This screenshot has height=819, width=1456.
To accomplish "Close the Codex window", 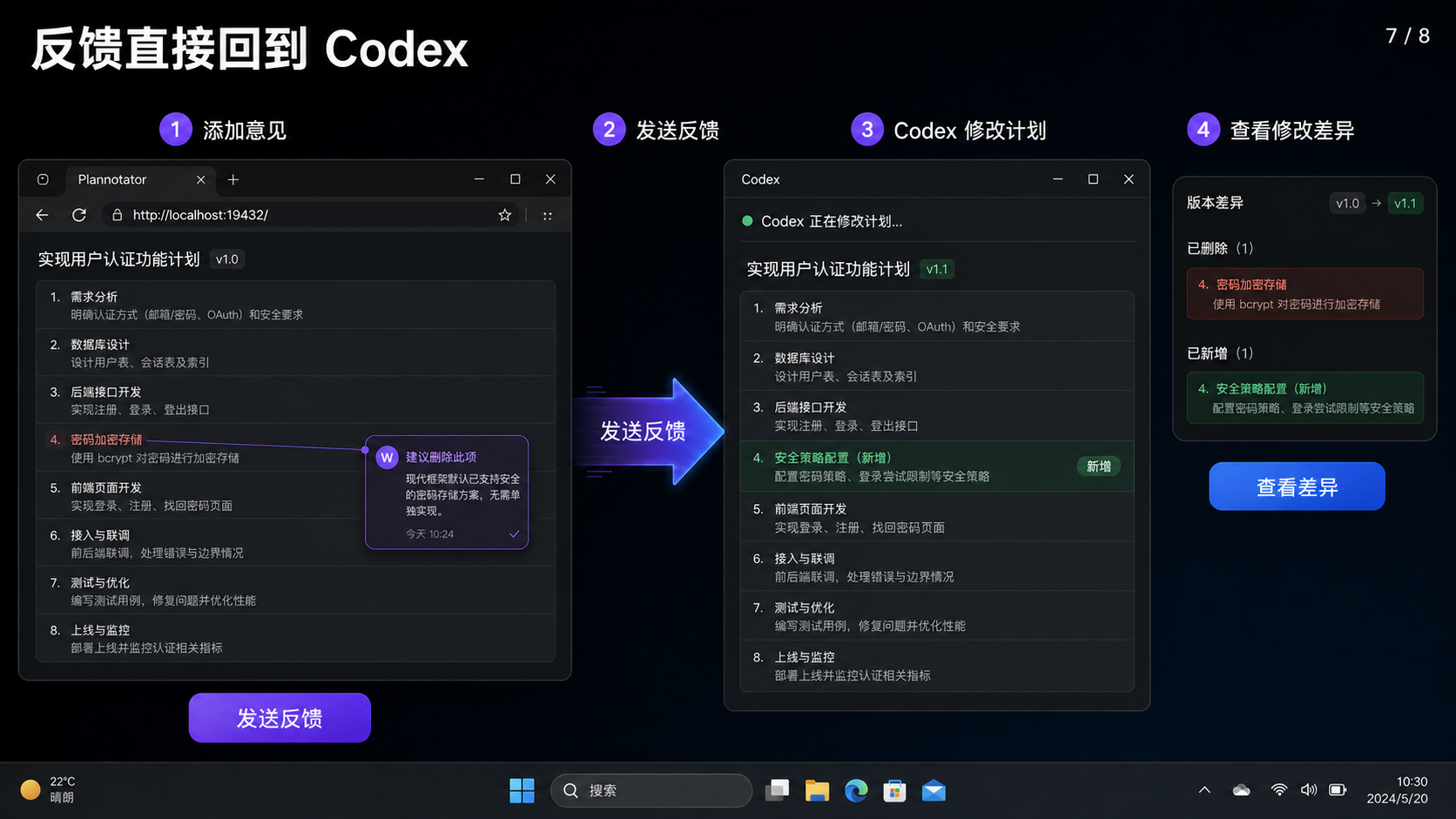I will (1129, 179).
